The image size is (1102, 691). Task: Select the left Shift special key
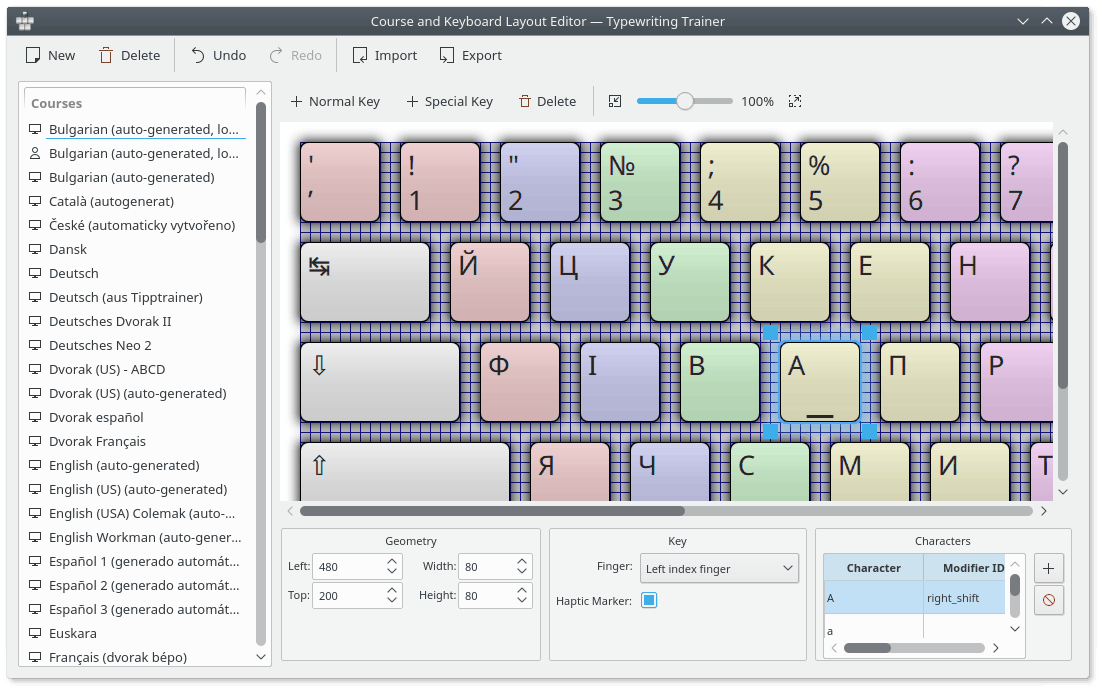pos(405,471)
